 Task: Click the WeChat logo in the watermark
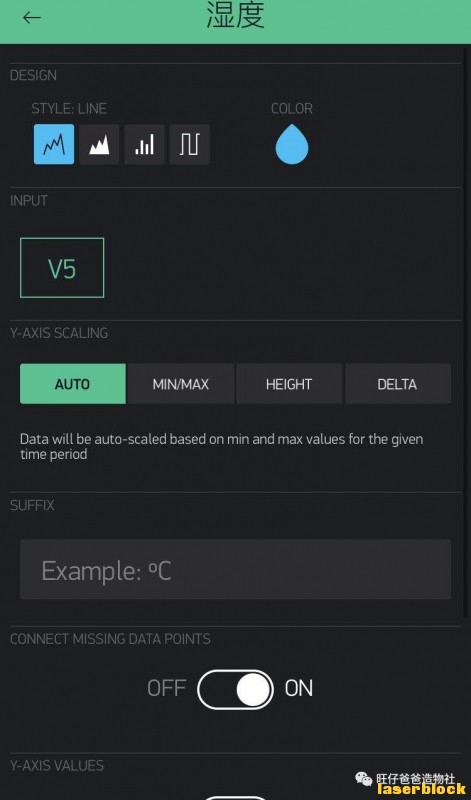coord(364,779)
